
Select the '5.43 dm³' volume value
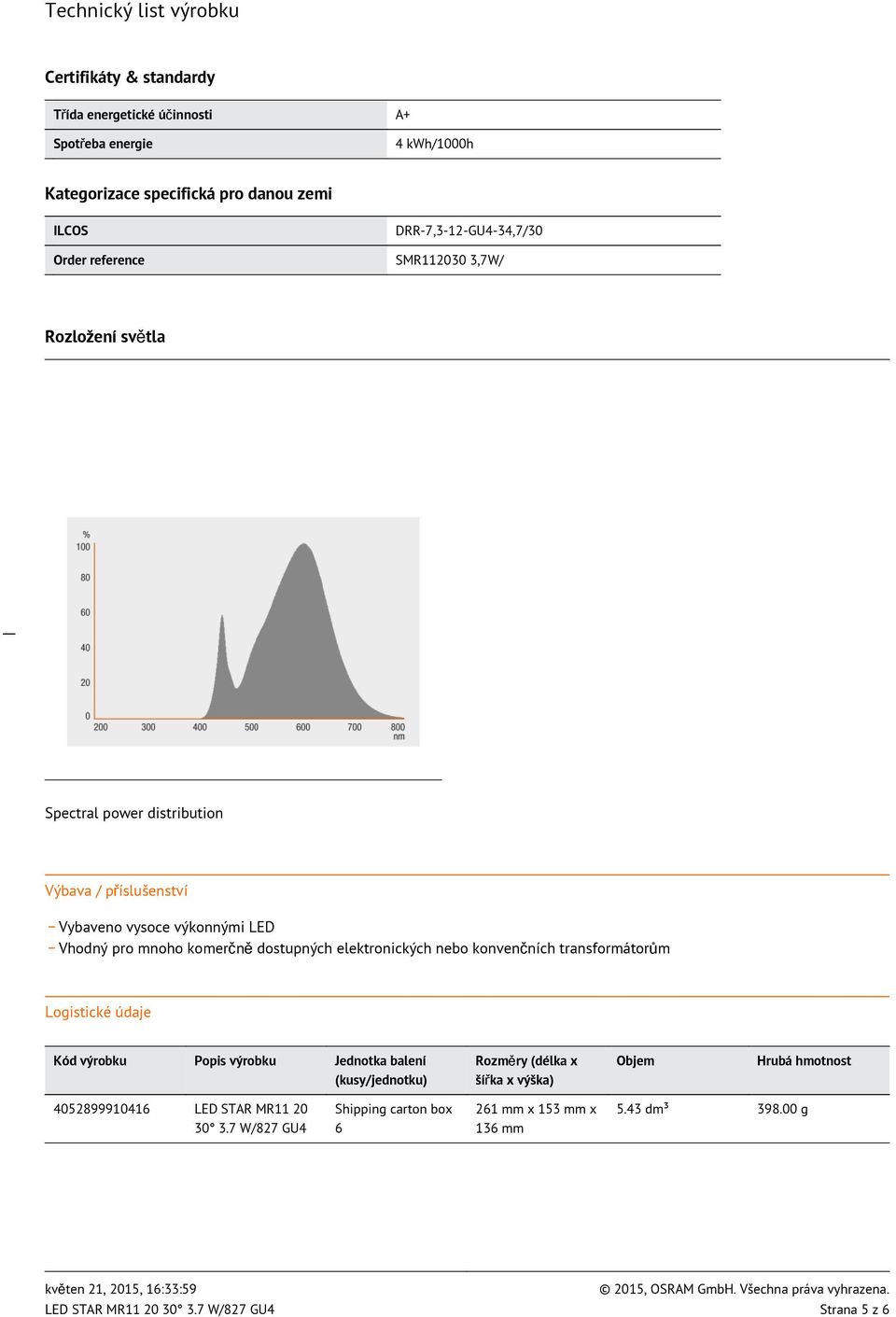(642, 1109)
